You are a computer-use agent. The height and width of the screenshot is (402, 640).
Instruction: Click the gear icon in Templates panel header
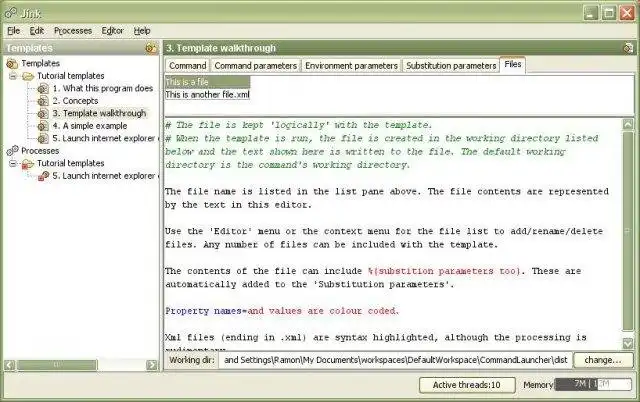click(151, 48)
